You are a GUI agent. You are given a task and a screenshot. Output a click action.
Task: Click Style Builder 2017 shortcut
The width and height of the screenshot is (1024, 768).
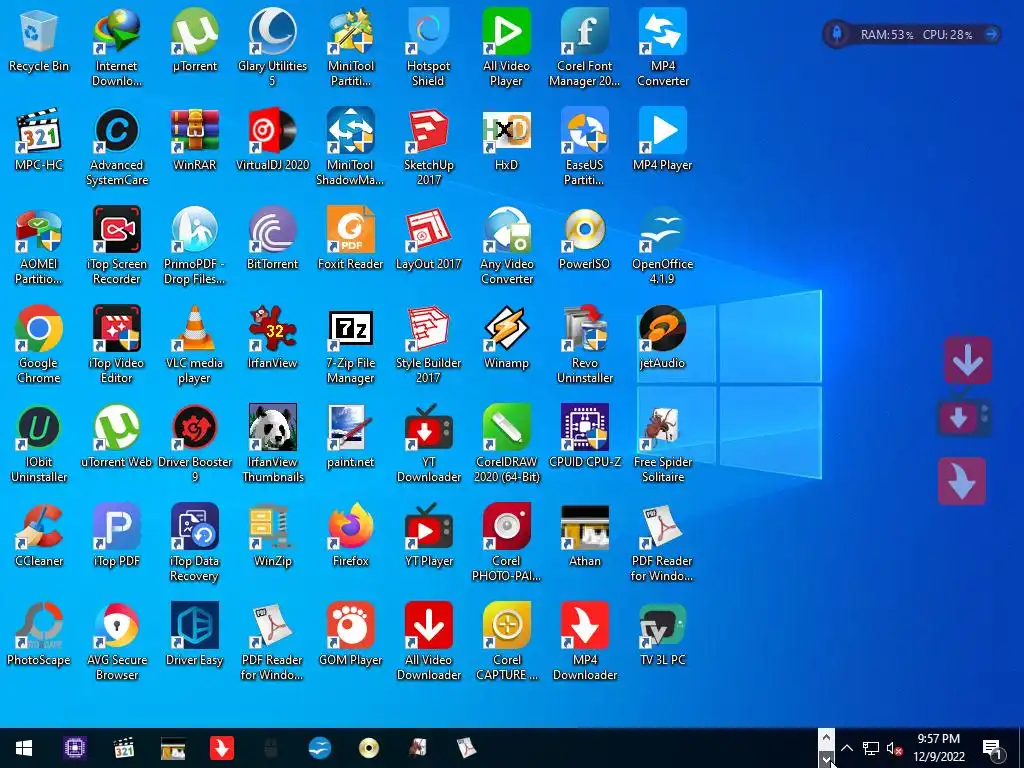coord(428,345)
